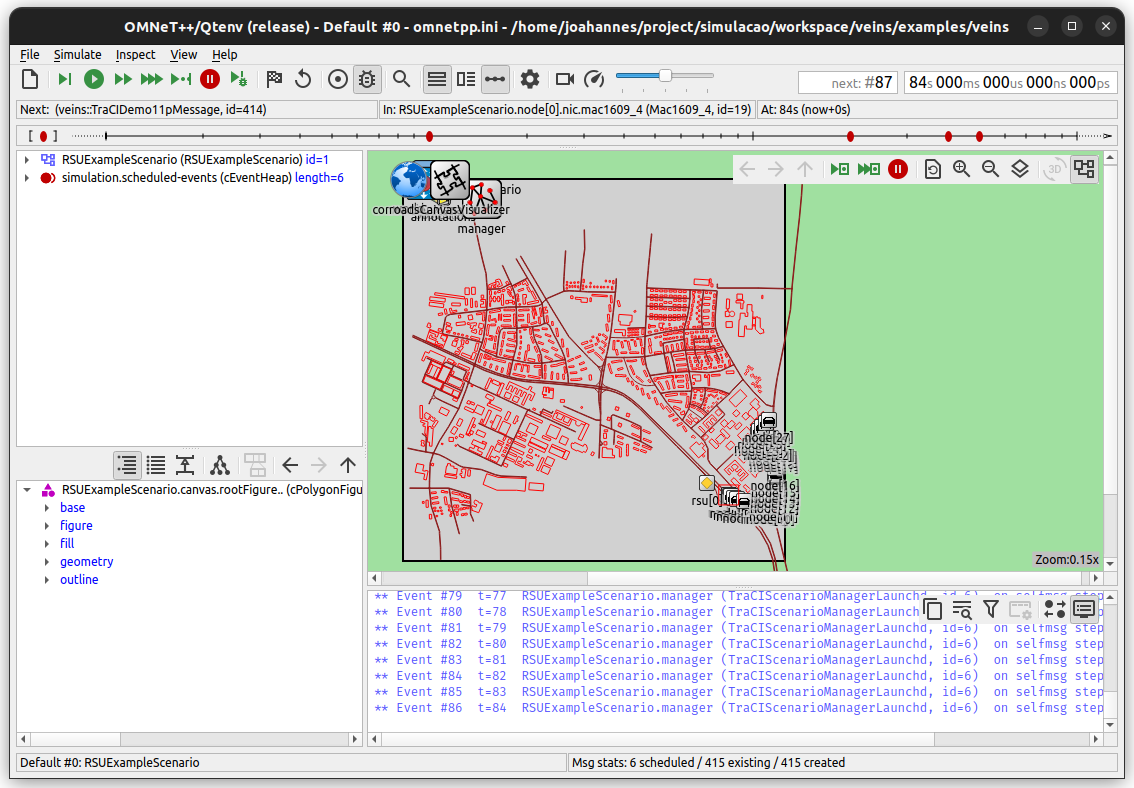
Task: Run local module in canvas toolbar
Action: pos(840,169)
